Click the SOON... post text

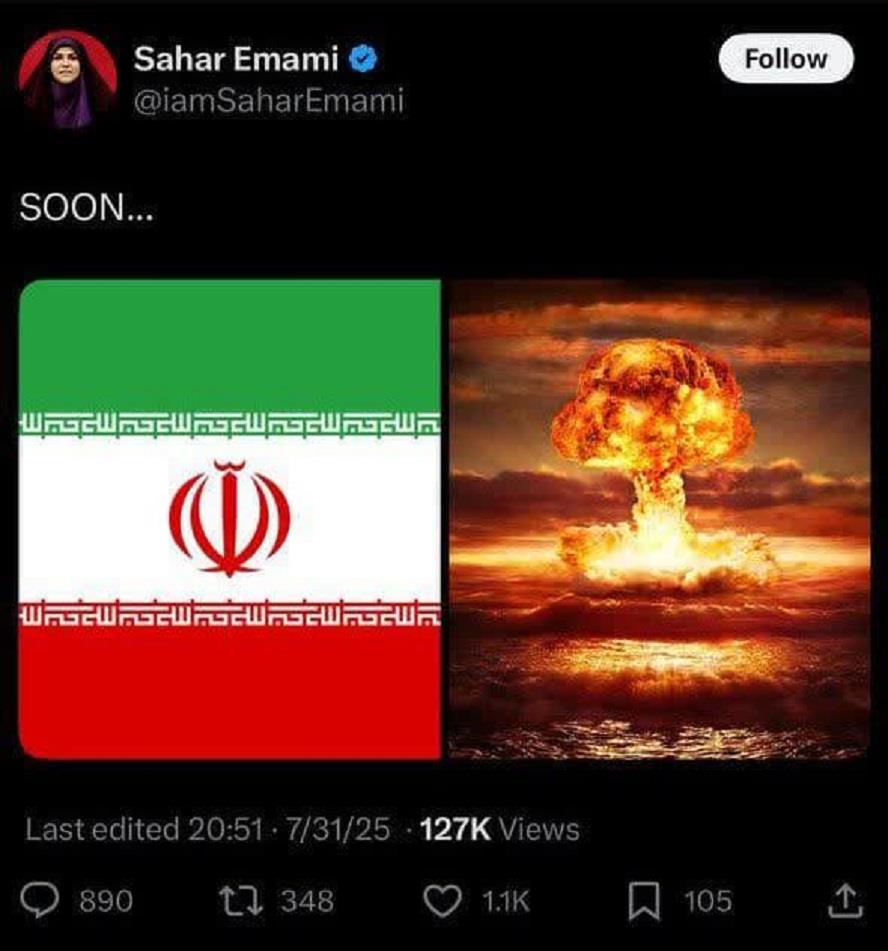(x=87, y=207)
